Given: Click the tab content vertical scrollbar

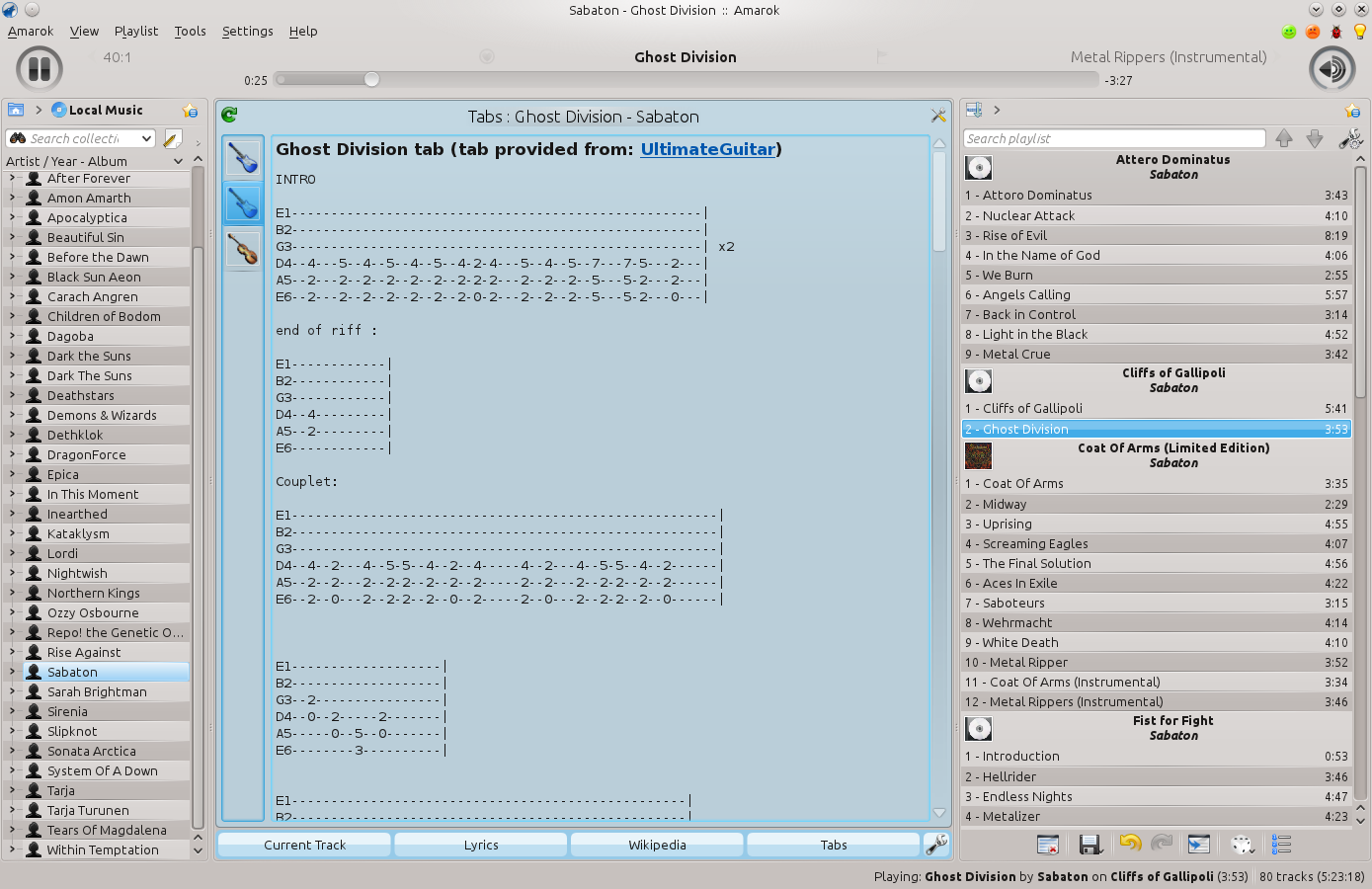Looking at the screenshot, I should click(x=939, y=202).
